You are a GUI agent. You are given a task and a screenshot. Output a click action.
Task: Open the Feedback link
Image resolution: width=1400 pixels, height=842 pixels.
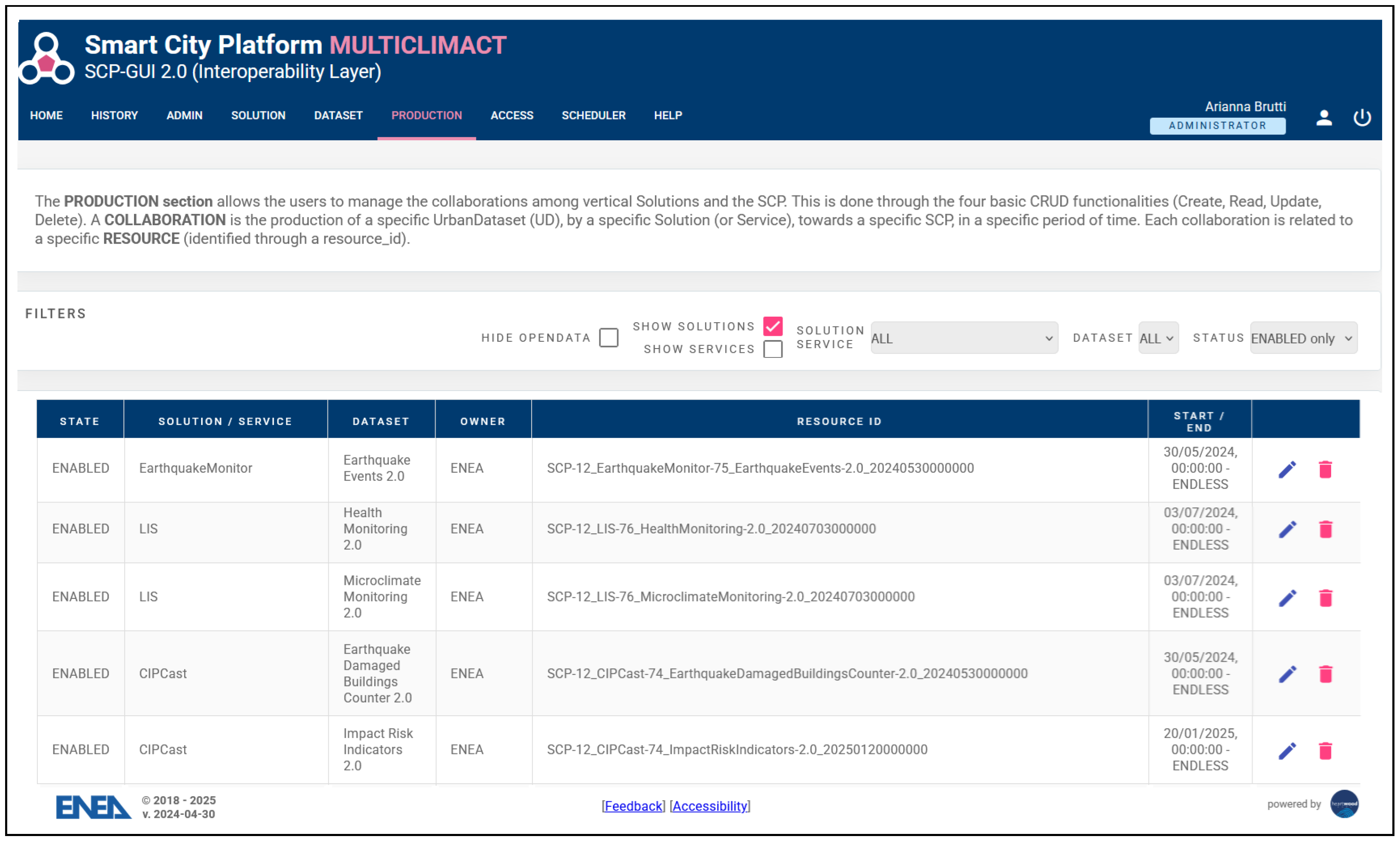click(633, 806)
